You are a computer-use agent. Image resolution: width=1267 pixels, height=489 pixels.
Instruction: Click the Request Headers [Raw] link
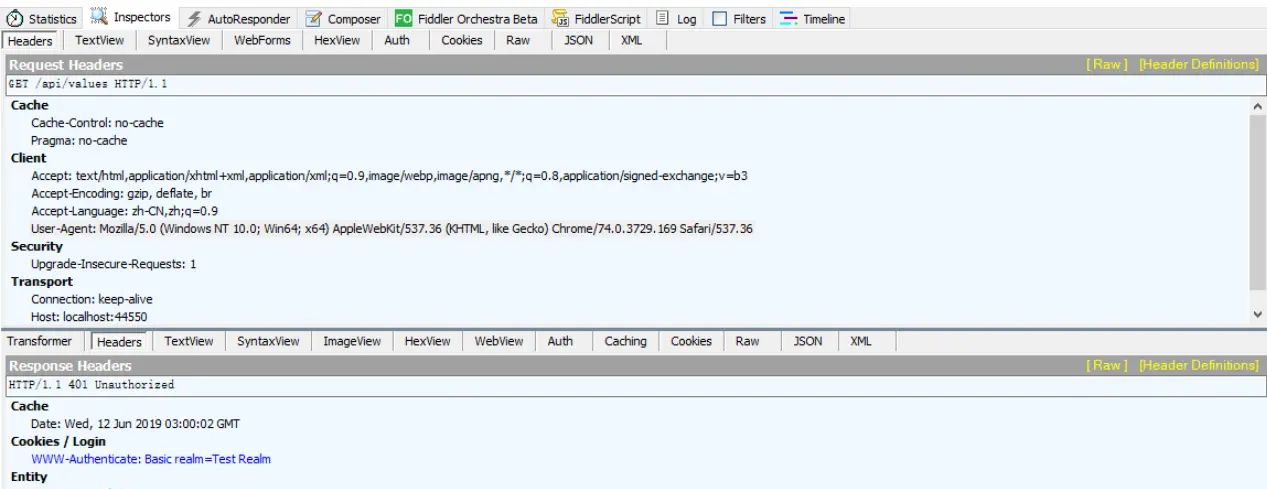[x=1107, y=64]
